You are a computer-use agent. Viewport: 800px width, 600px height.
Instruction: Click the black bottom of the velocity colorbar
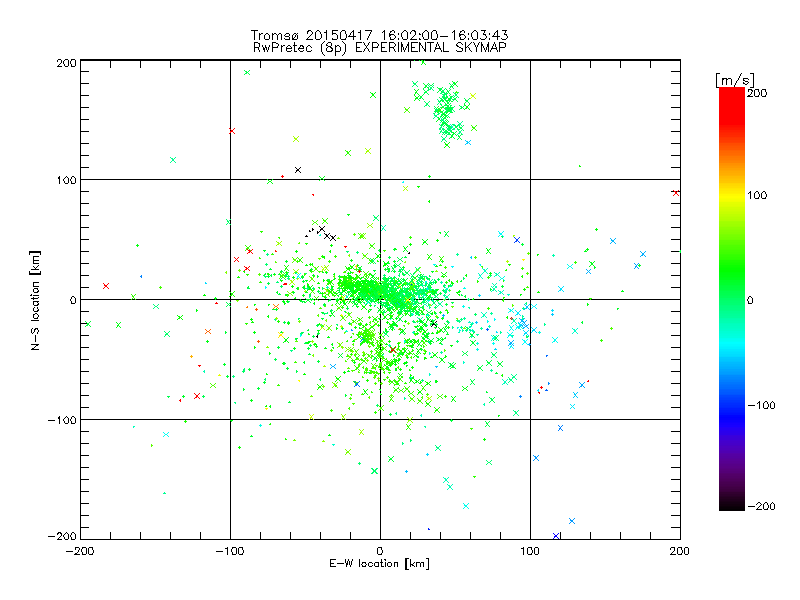pos(732,503)
